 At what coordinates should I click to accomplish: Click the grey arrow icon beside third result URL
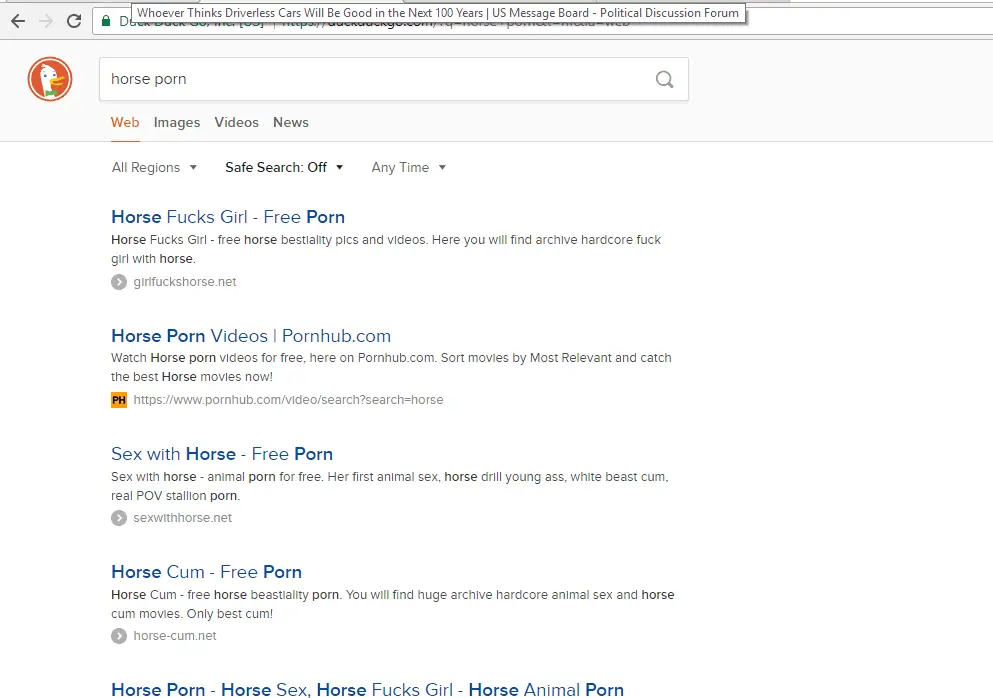tap(119, 518)
